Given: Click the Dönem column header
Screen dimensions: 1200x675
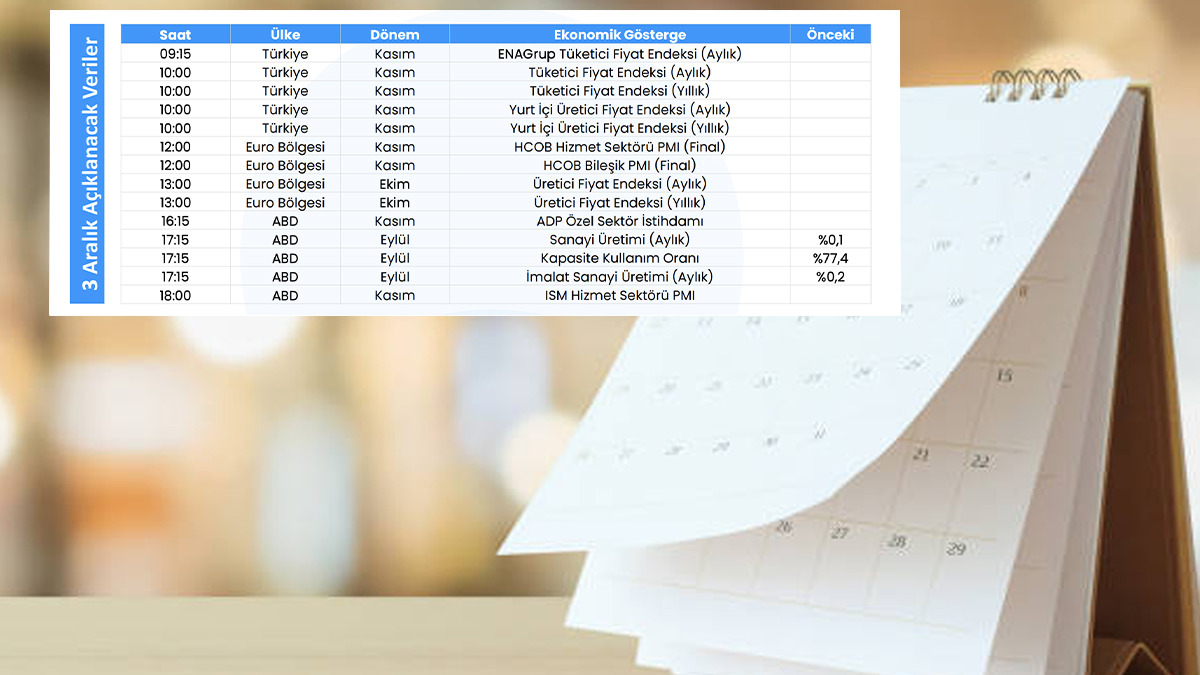Looking at the screenshot, I should click(395, 35).
